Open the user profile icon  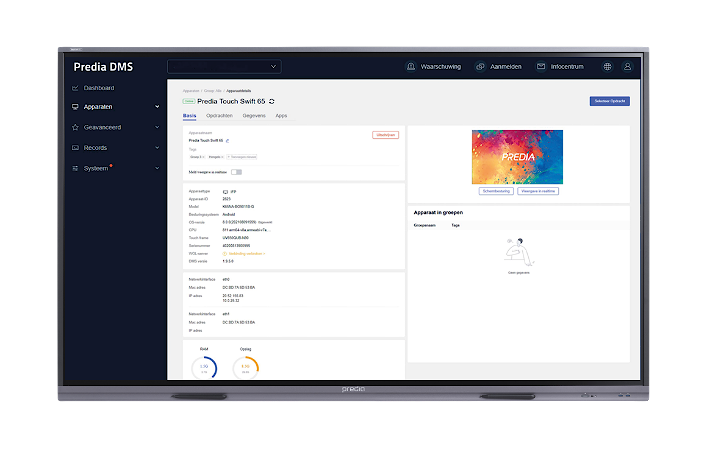pos(627,67)
